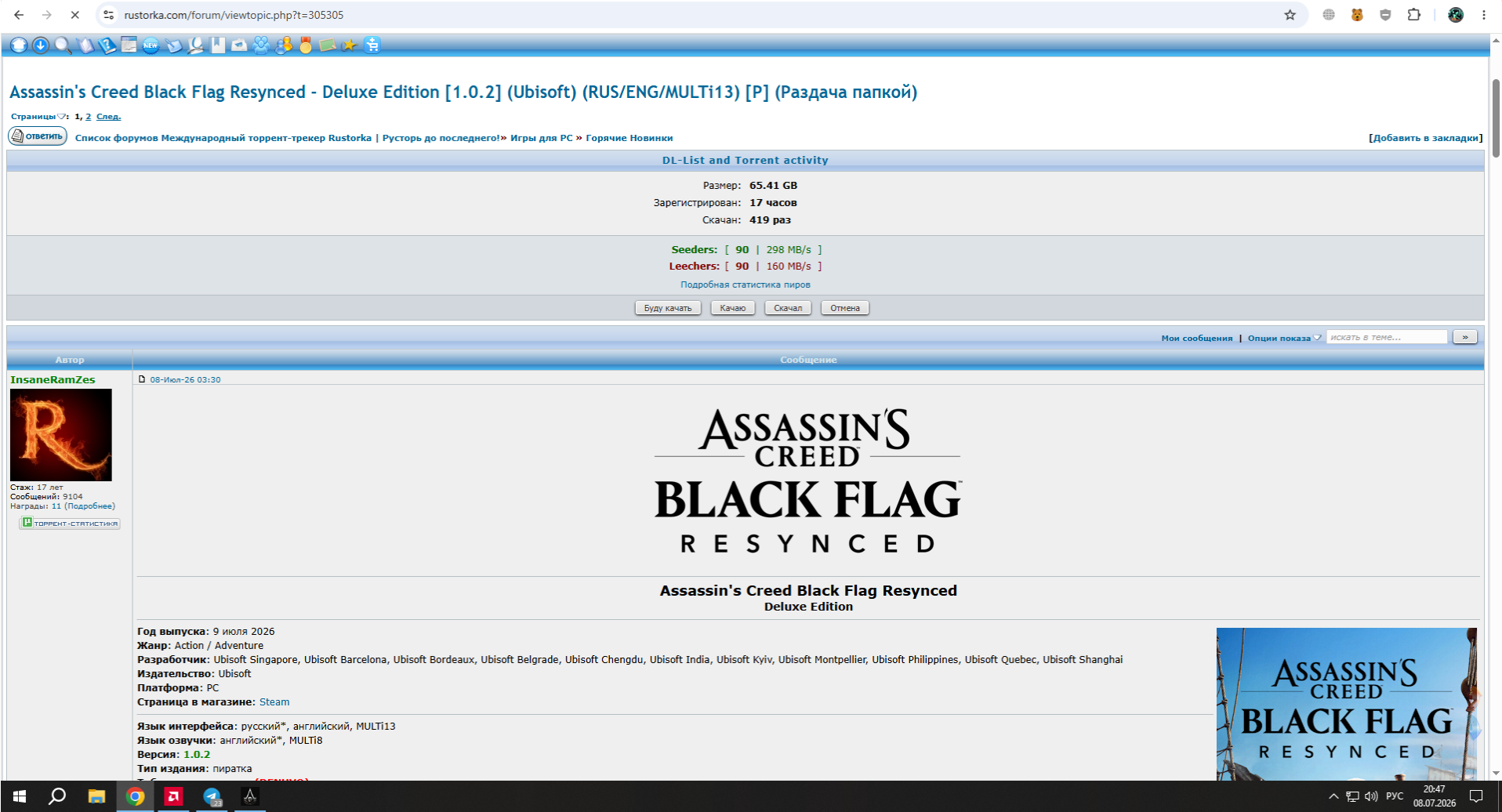Open author profile InsaneRamZes
The height and width of the screenshot is (812, 1502).
(x=53, y=379)
